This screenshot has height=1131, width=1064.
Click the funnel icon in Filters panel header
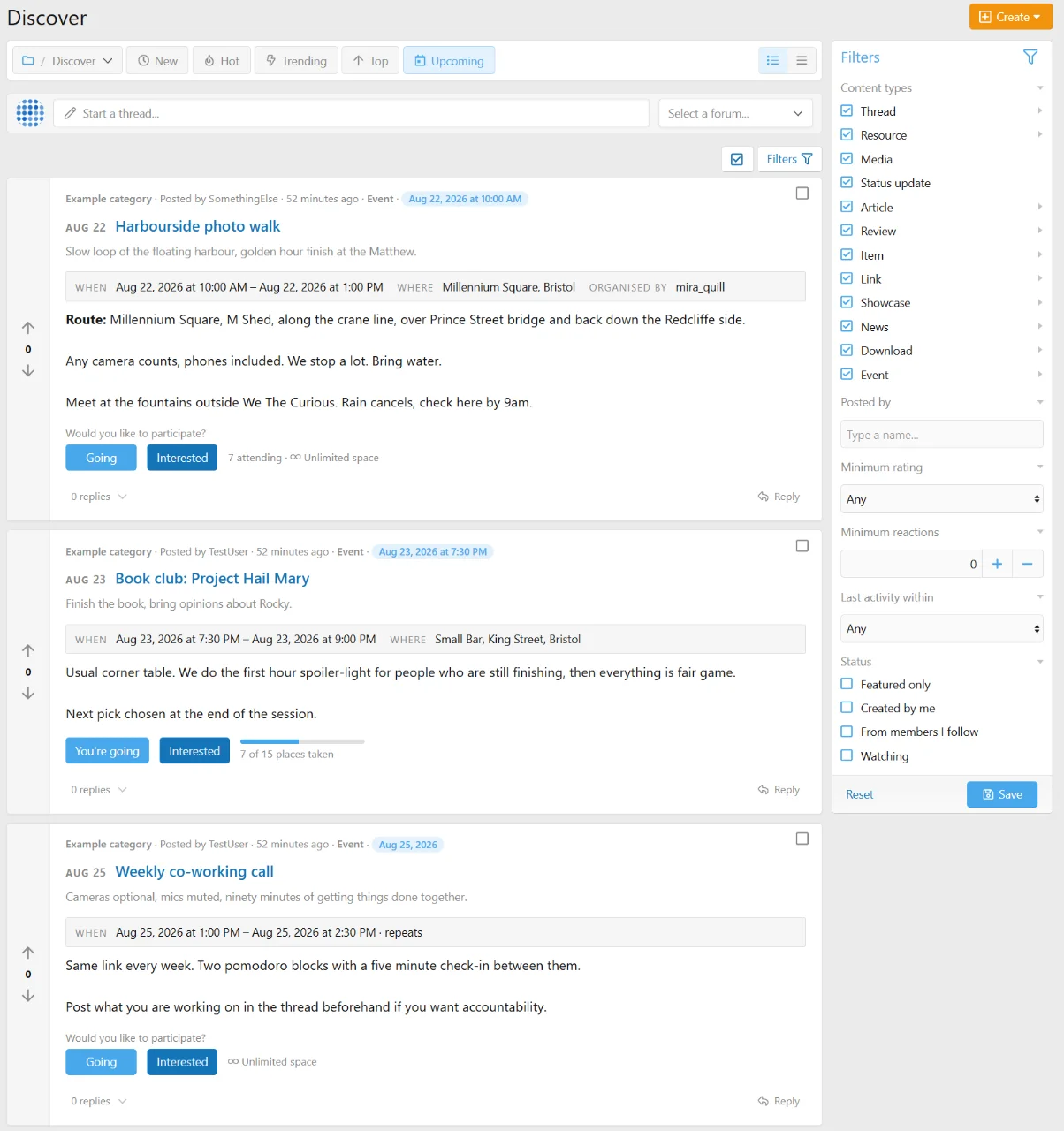click(1030, 57)
